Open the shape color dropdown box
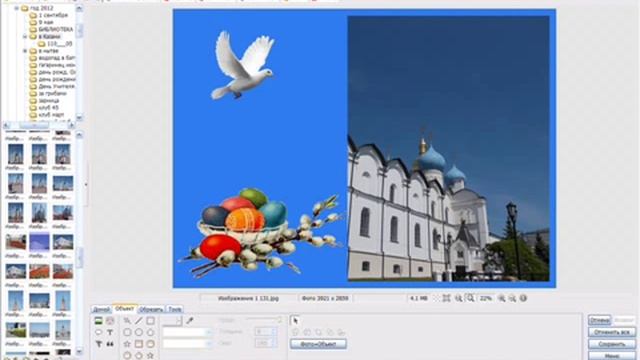 point(172,321)
